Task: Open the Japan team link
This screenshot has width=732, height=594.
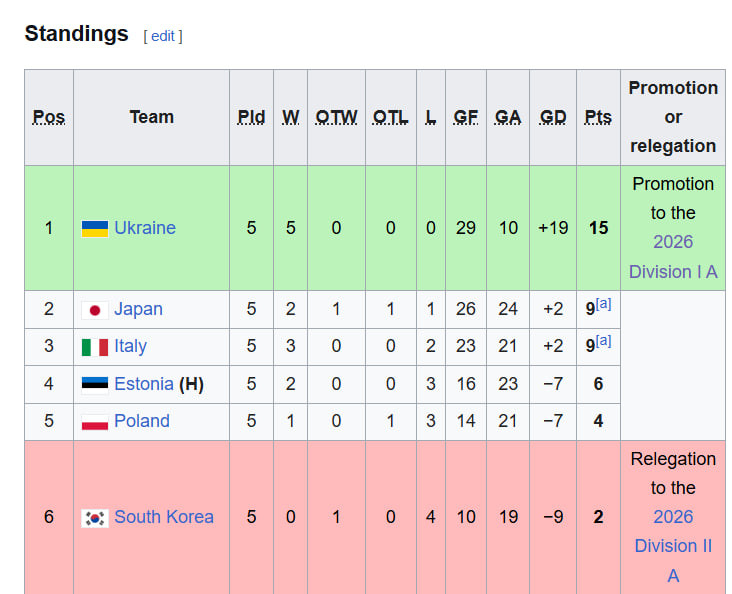Action: point(138,309)
